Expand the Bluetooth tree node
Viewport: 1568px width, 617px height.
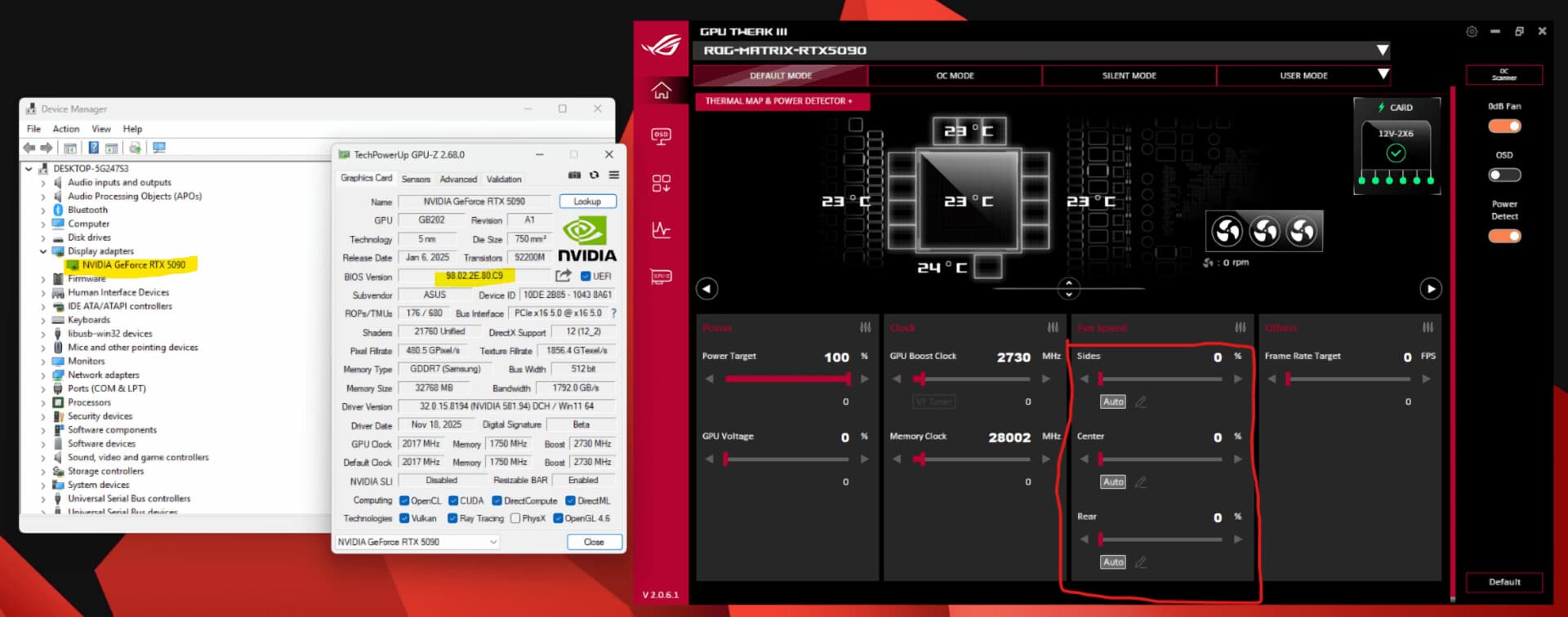43,210
